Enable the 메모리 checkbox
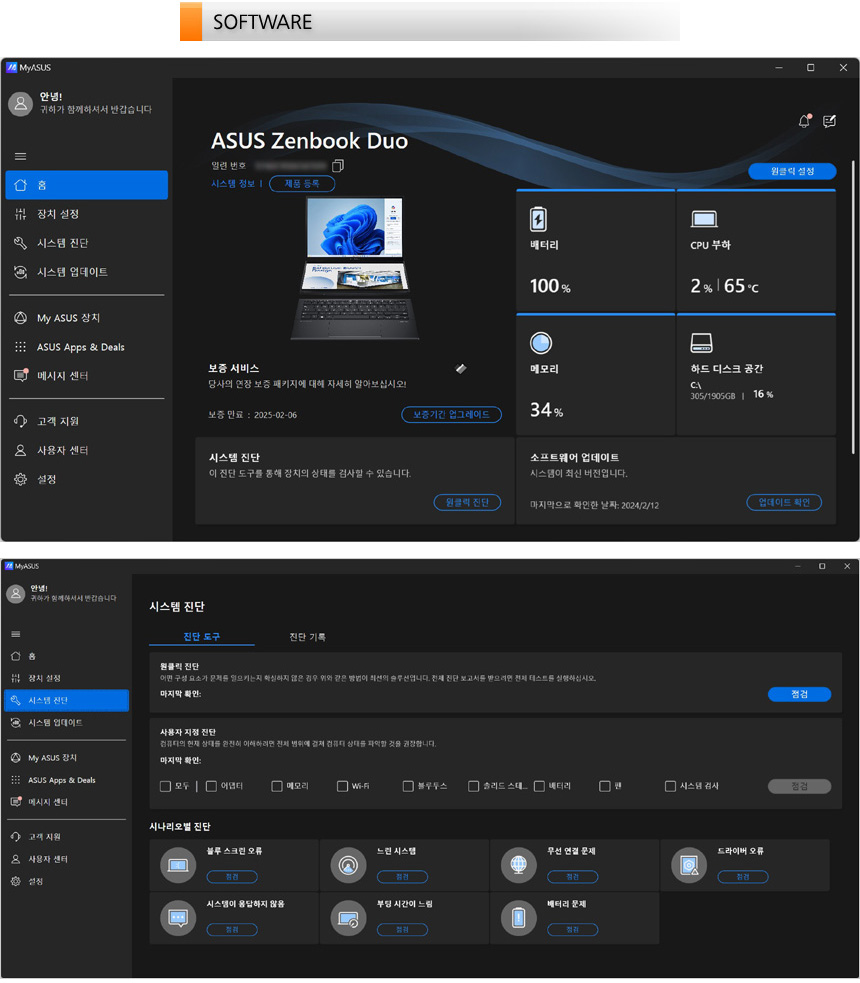The image size is (860, 983). 277,787
